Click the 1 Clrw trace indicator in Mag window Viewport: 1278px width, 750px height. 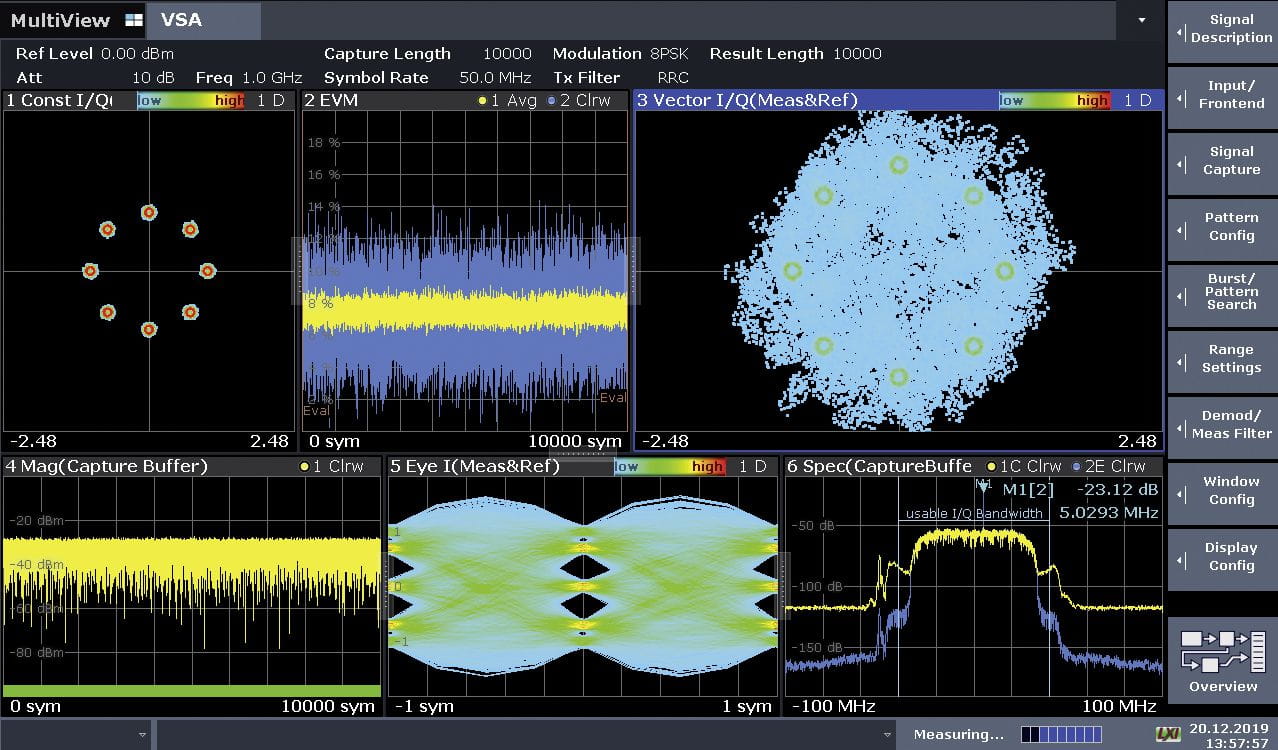point(304,466)
